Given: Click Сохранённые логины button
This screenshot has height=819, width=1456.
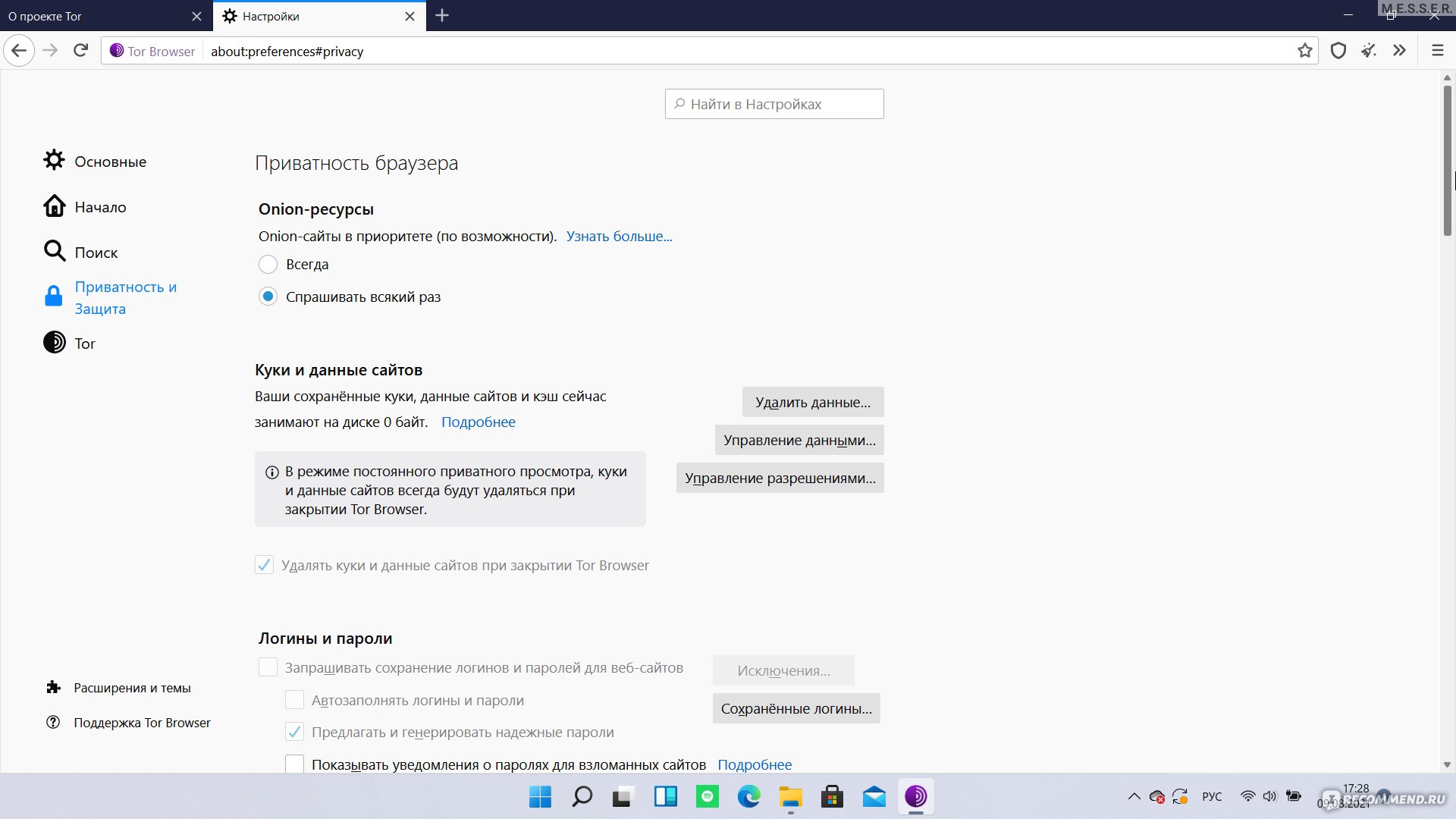Looking at the screenshot, I should point(796,708).
